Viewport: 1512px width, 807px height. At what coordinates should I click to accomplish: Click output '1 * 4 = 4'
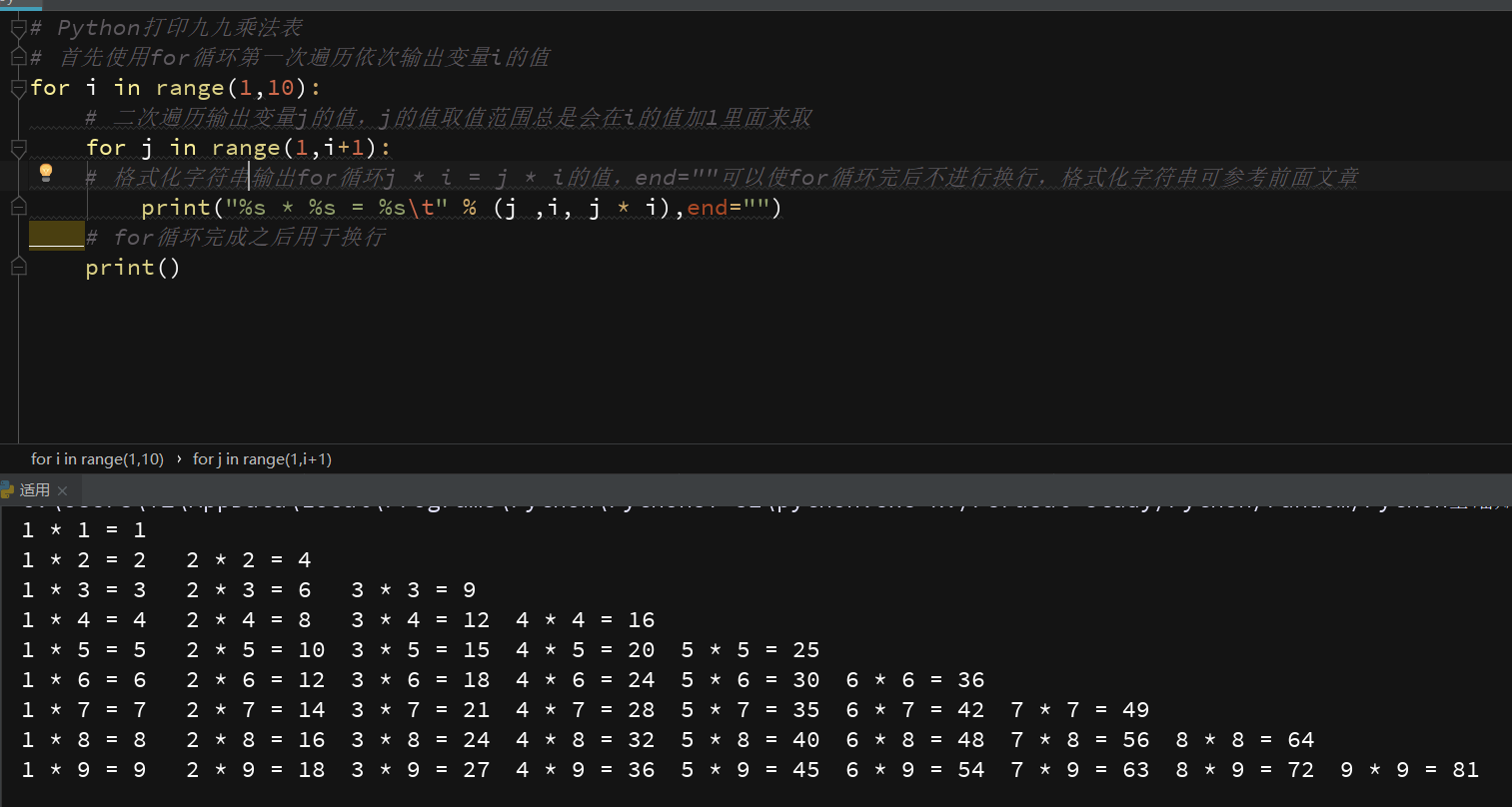(84, 620)
